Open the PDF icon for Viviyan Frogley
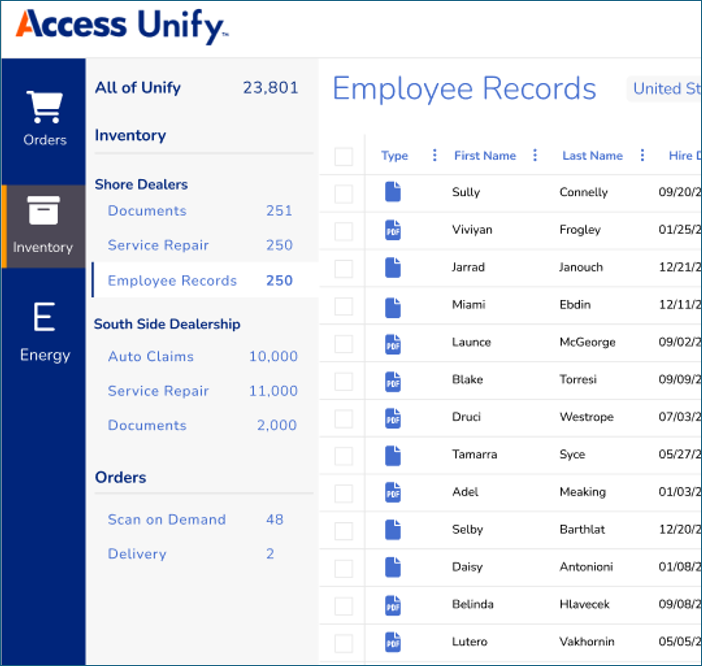Viewport: 702px width, 666px height. (393, 230)
